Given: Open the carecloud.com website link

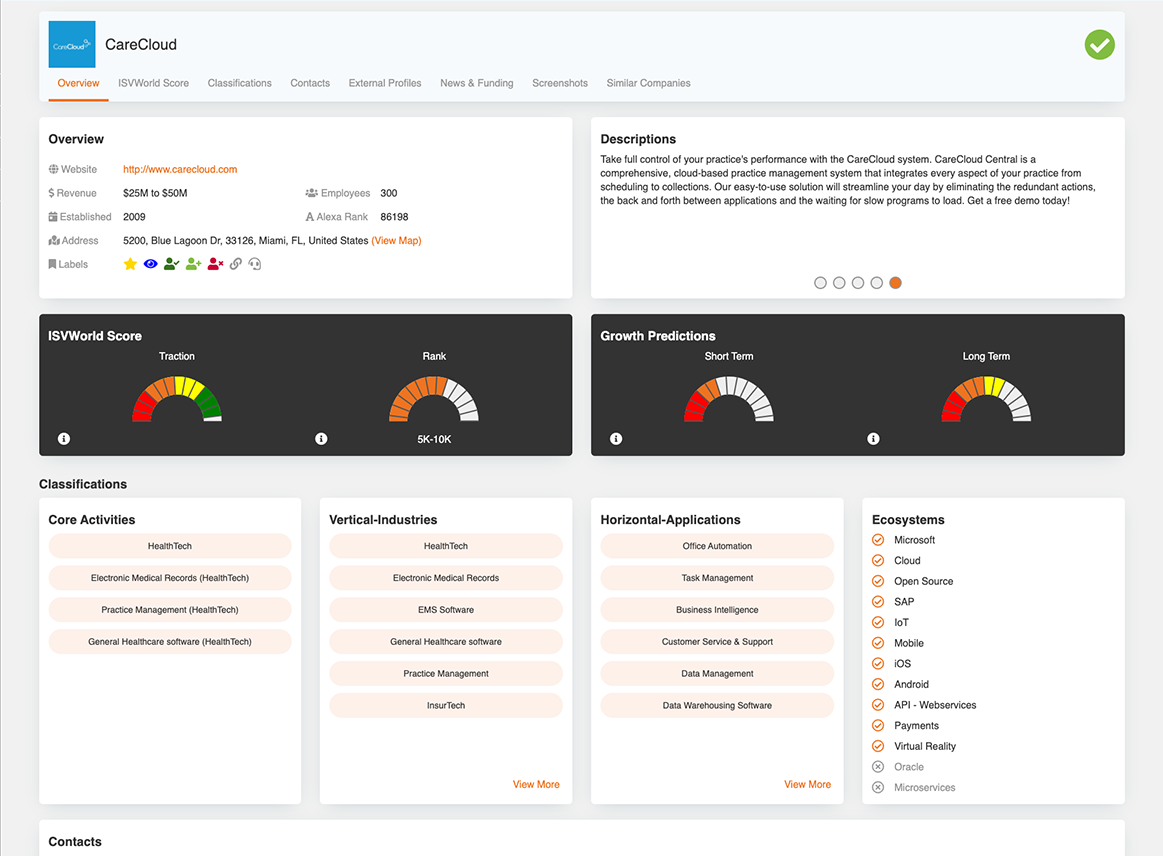Looking at the screenshot, I should tap(179, 169).
